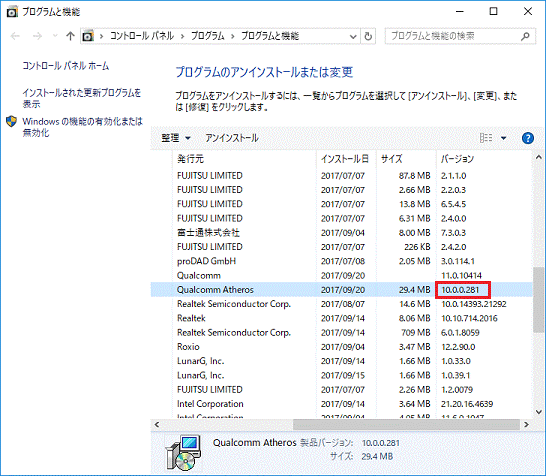
Task: Open help with the question mark icon
Action: (x=528, y=138)
